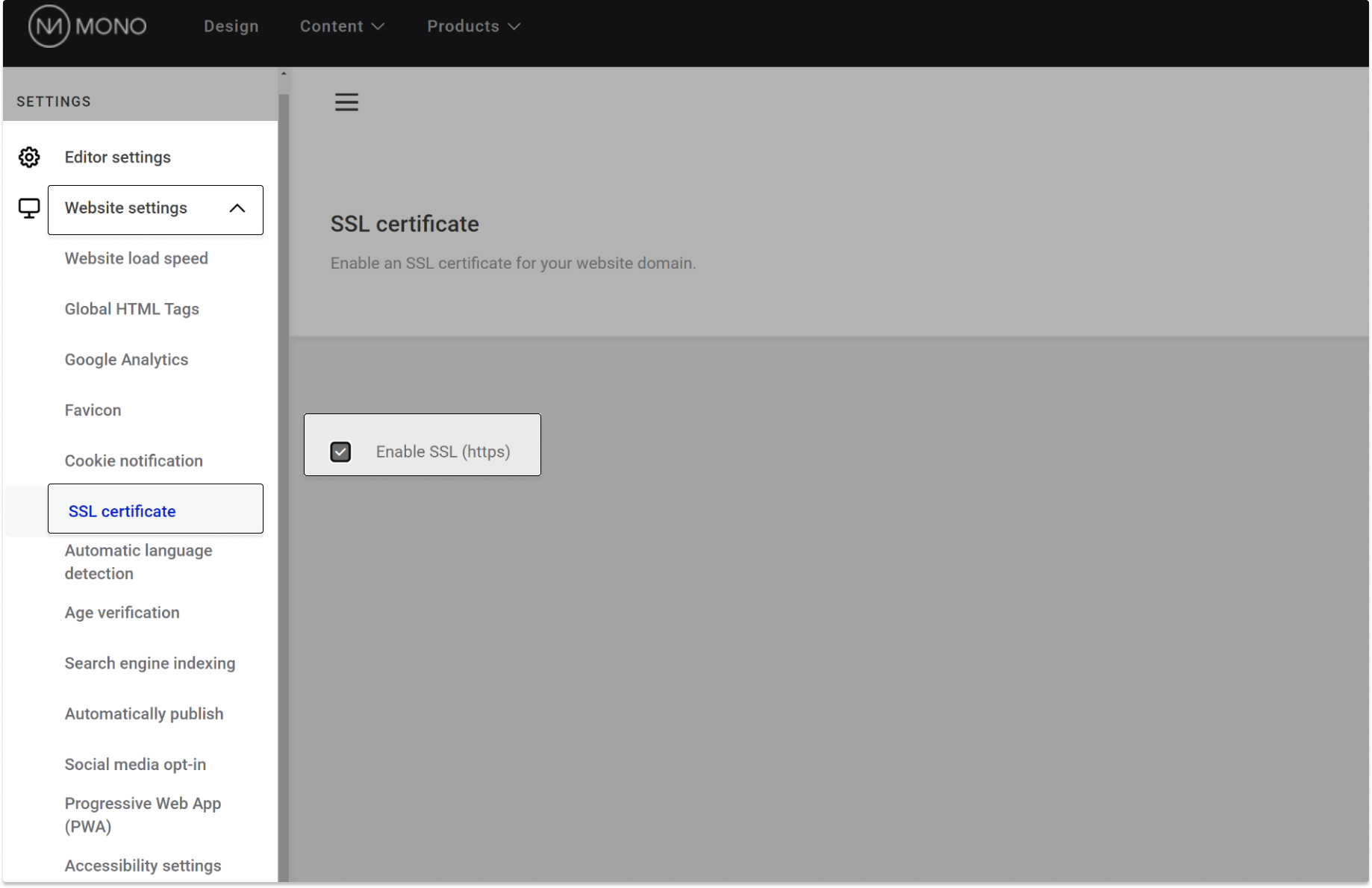Select Automatically publish option
The height and width of the screenshot is (888, 1372).
[x=144, y=714]
